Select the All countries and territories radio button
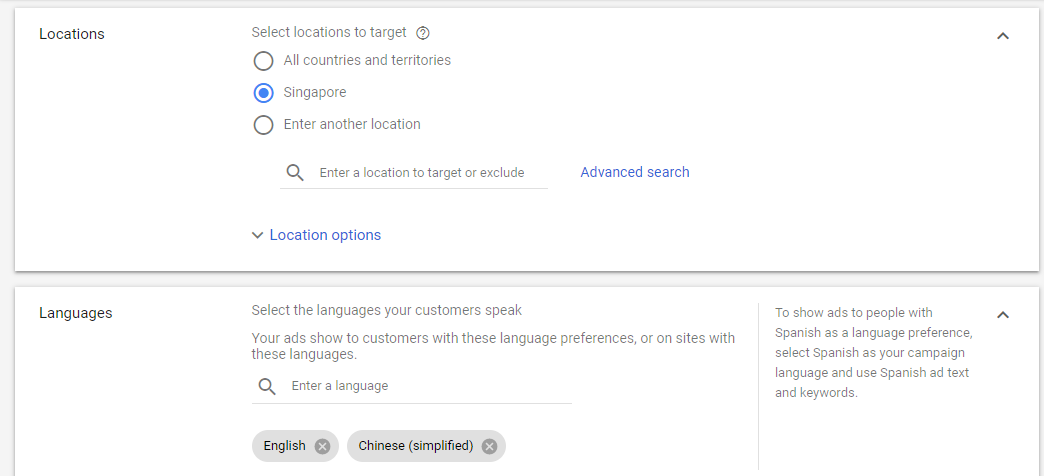The width and height of the screenshot is (1044, 476). click(264, 61)
